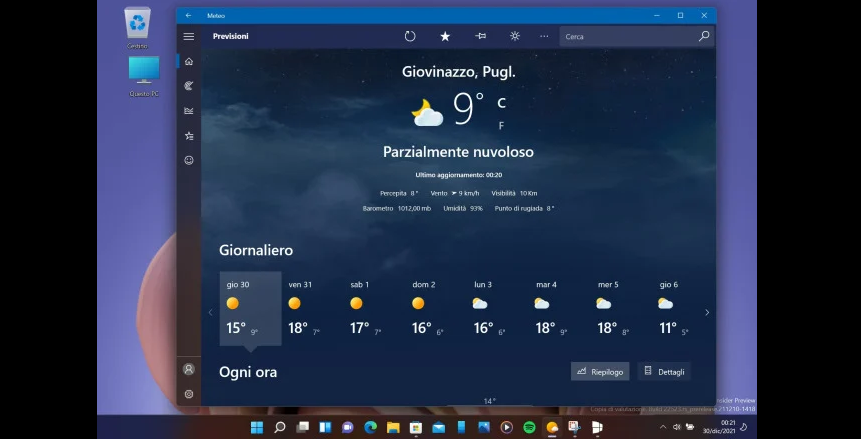
Task: Open the hamburger navigation menu
Action: tap(188, 36)
